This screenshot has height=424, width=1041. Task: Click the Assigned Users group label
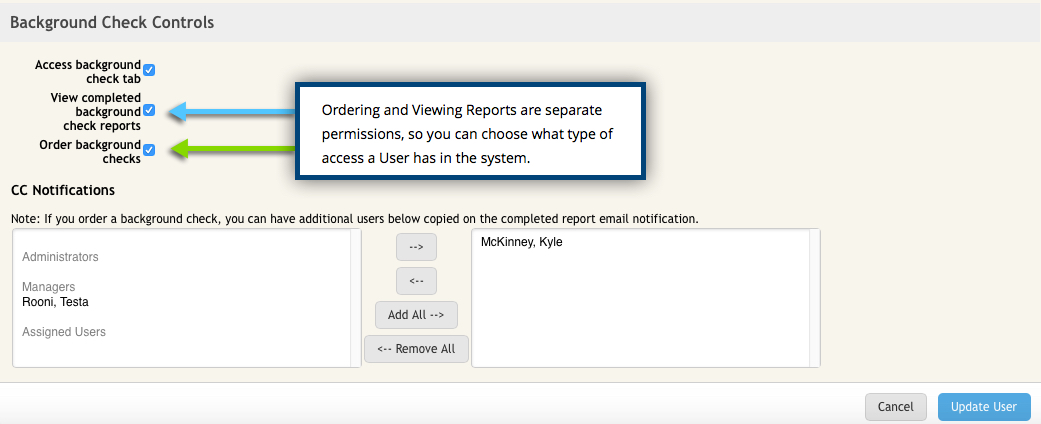[63, 332]
